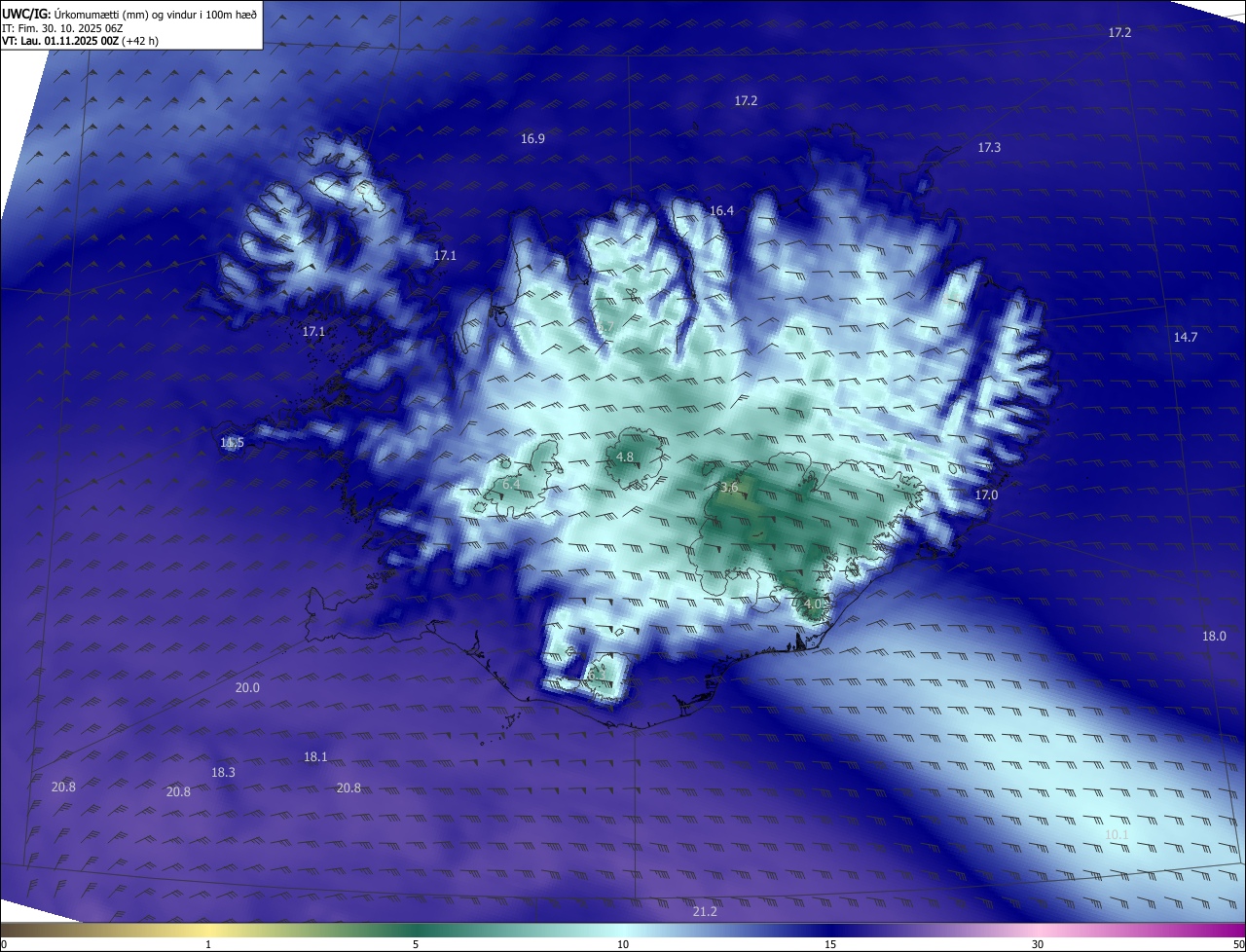Click the colorbar tick label 1
The image size is (1246, 952).
208,945
